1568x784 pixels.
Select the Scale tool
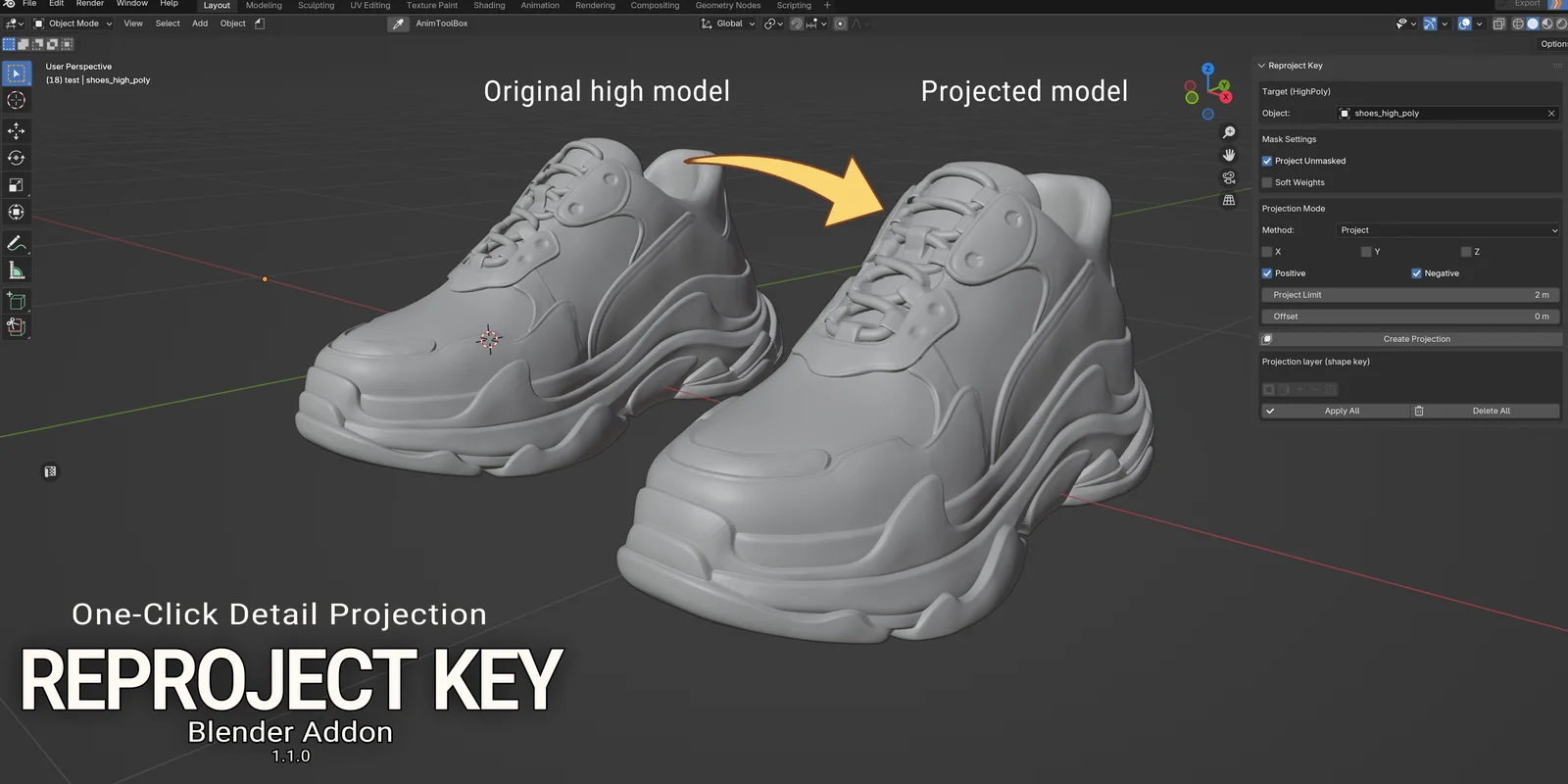[17, 185]
